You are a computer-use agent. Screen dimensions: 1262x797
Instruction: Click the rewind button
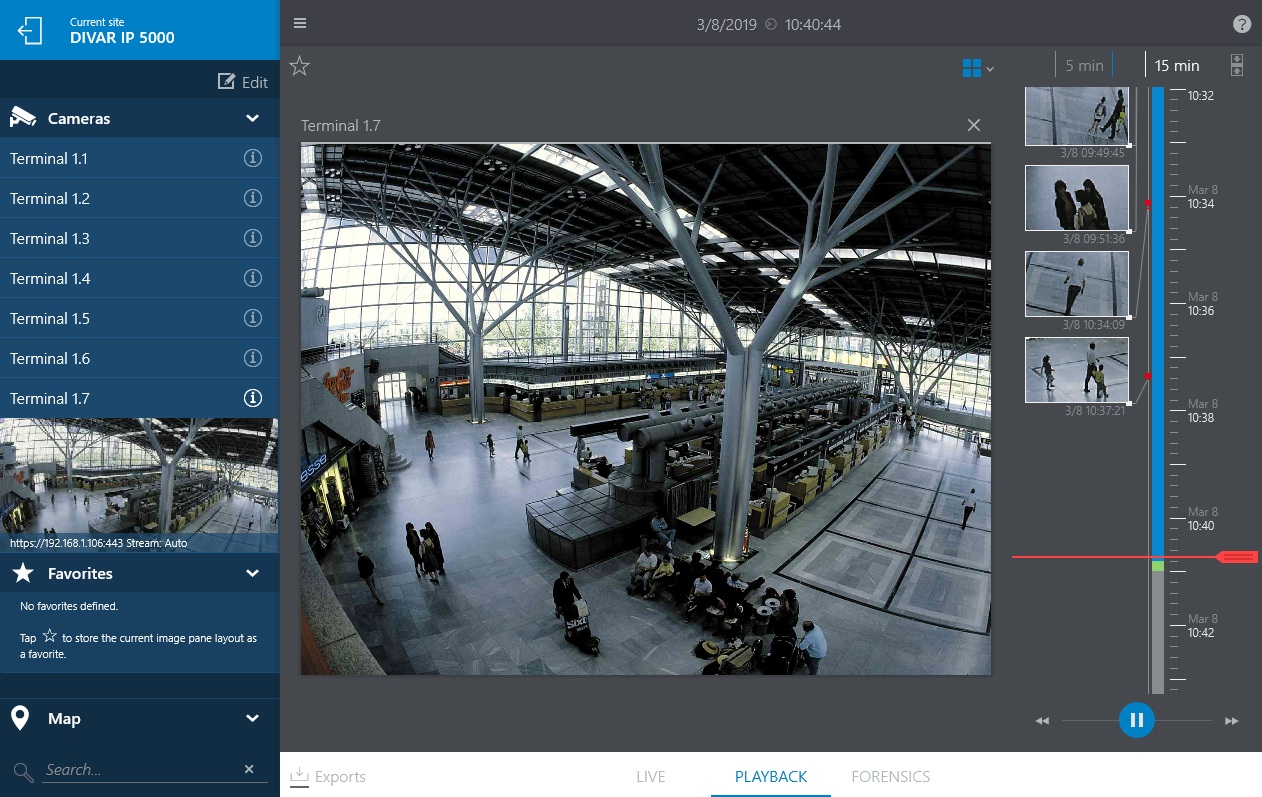click(x=1042, y=721)
